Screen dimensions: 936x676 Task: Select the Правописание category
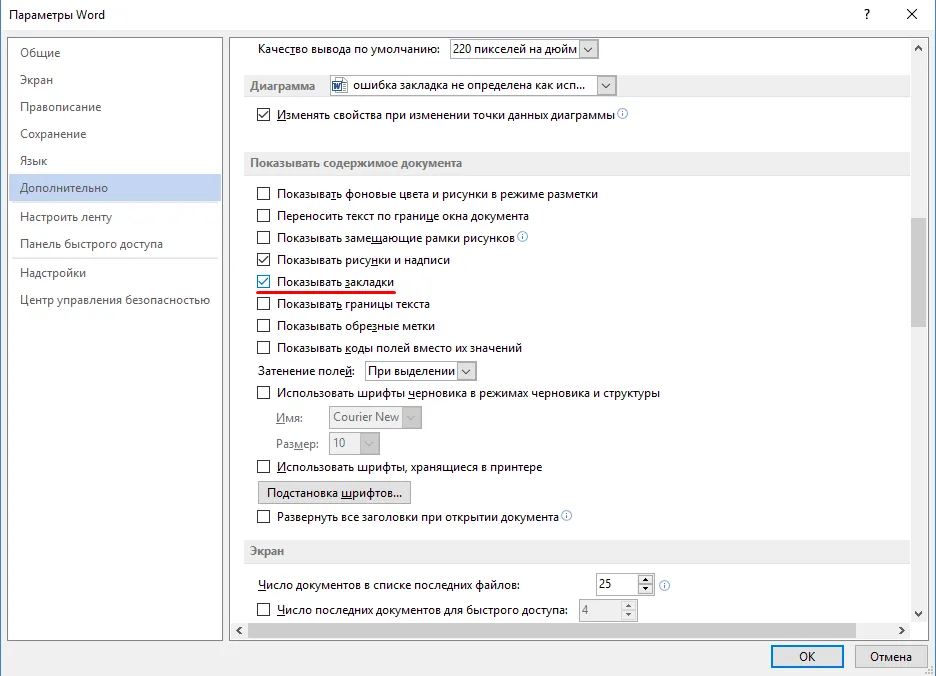coord(115,107)
